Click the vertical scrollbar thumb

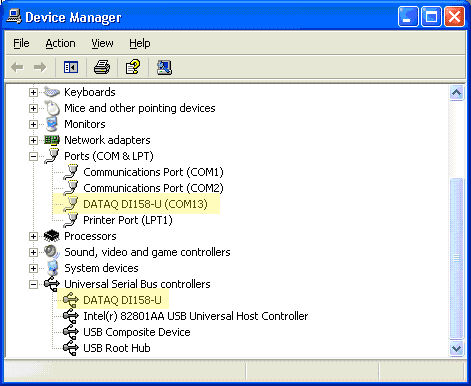pos(456,258)
